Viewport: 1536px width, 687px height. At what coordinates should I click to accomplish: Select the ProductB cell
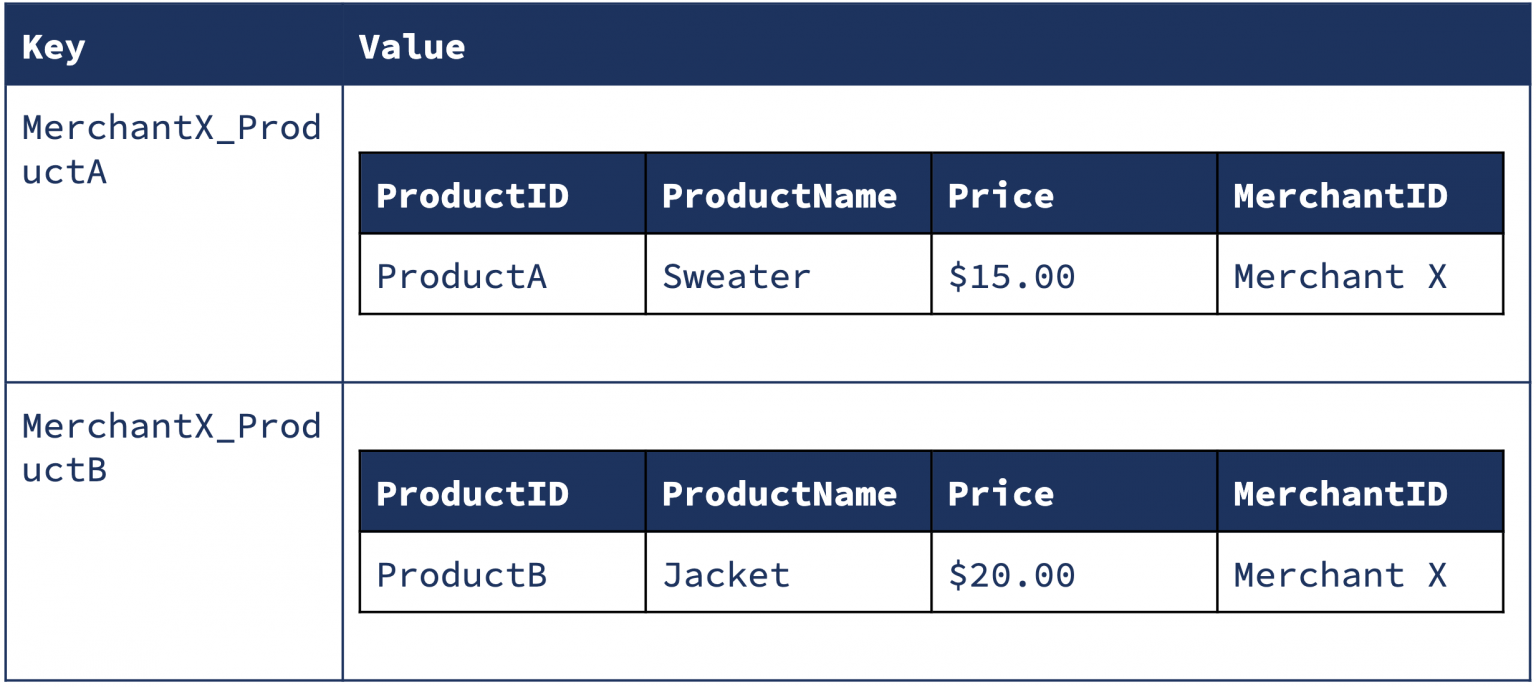(x=502, y=572)
